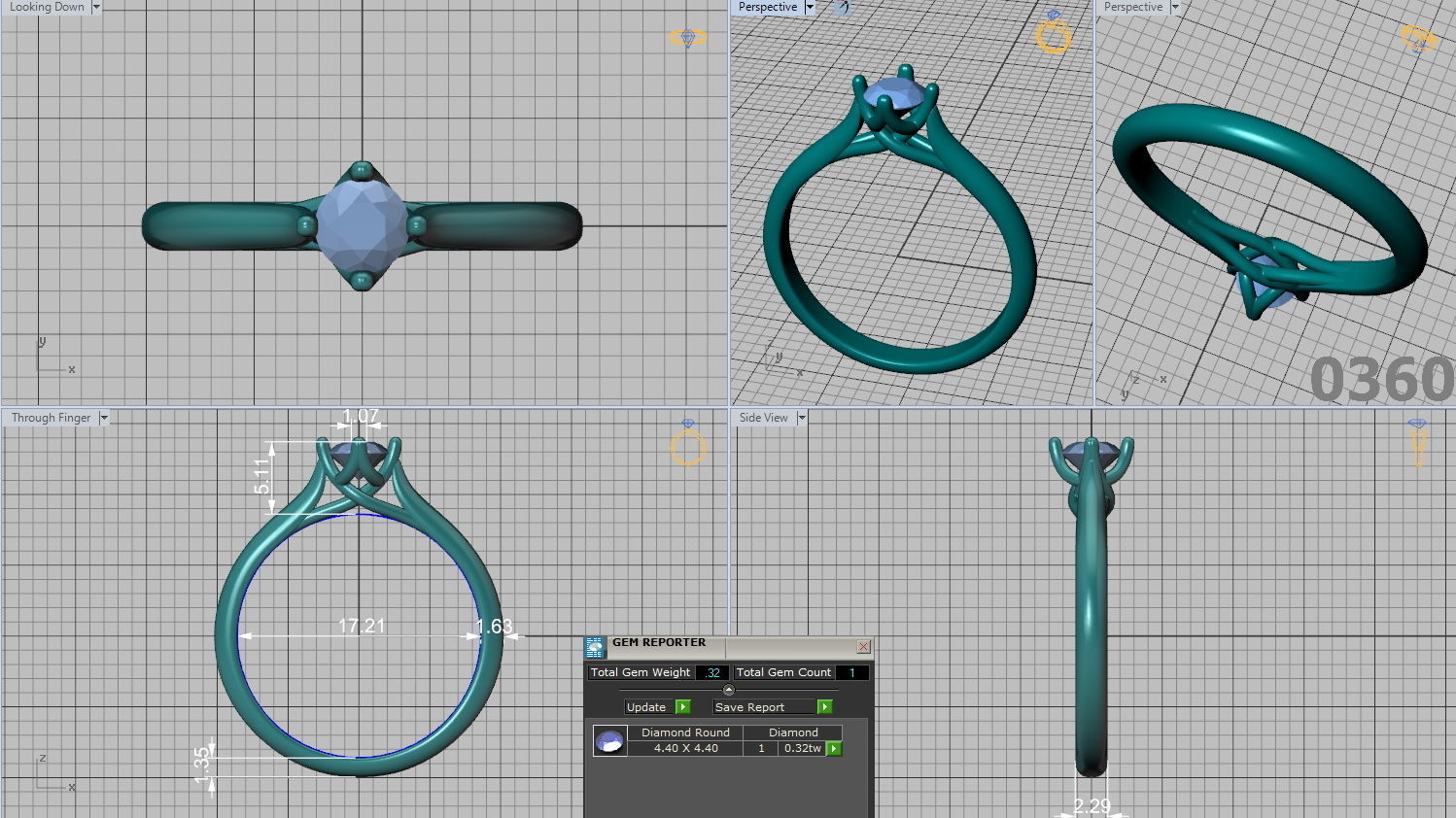Screen dimensions: 1456x818
Task: Click the small icon beside middle Perspective label
Action: pyautogui.click(x=841, y=7)
